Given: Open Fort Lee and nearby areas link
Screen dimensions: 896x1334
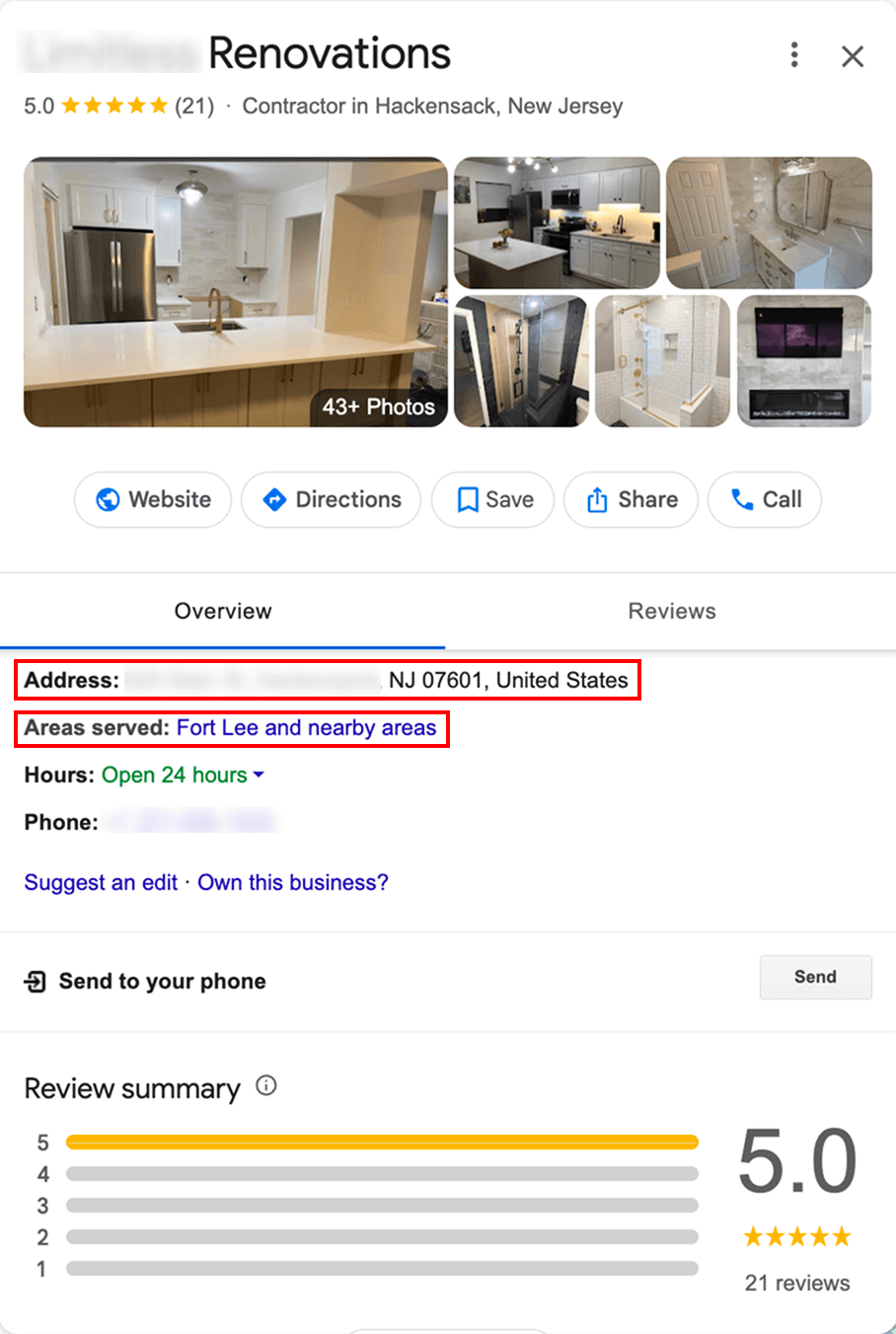Looking at the screenshot, I should (x=306, y=727).
